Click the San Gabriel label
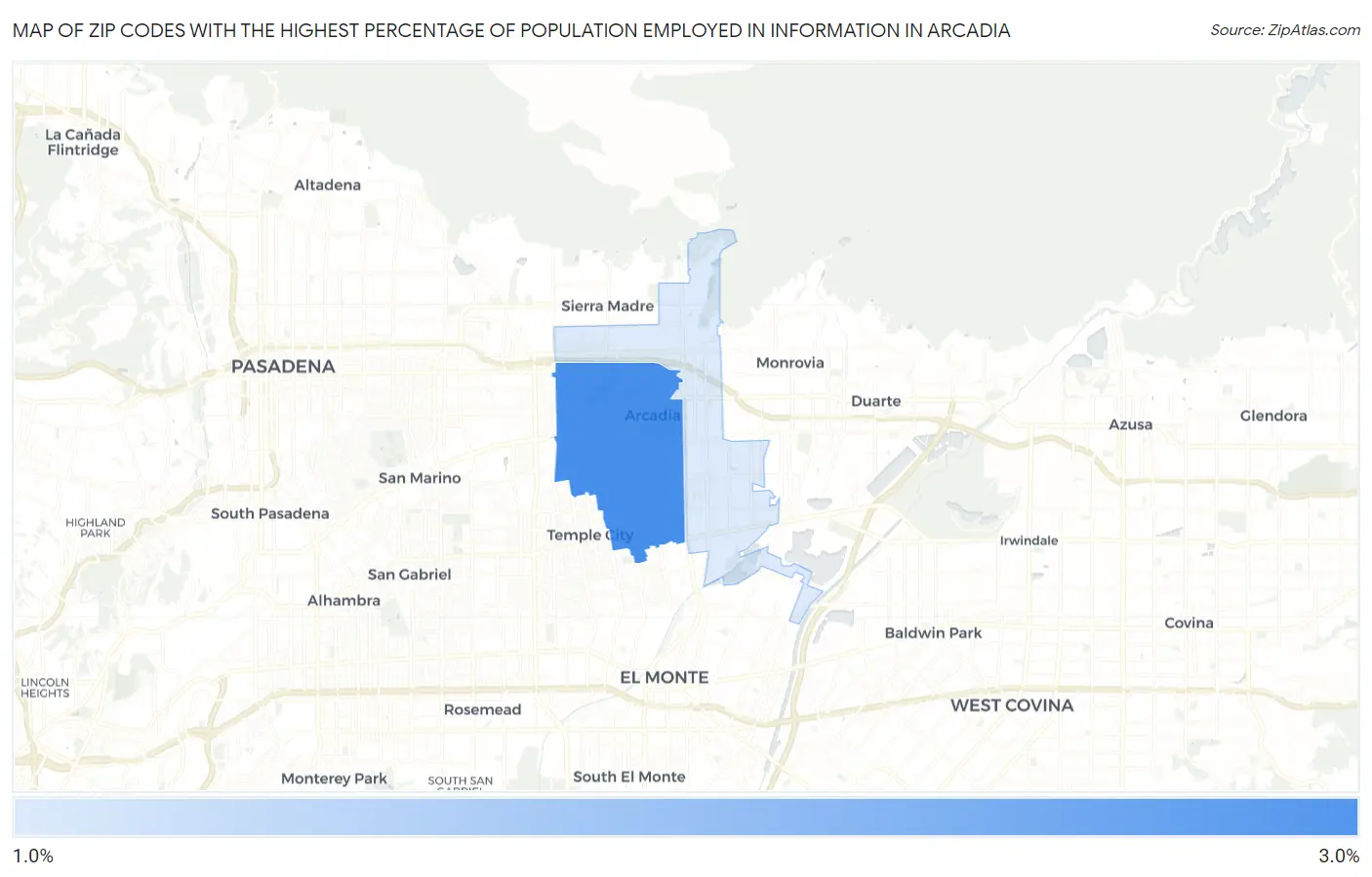 [410, 575]
